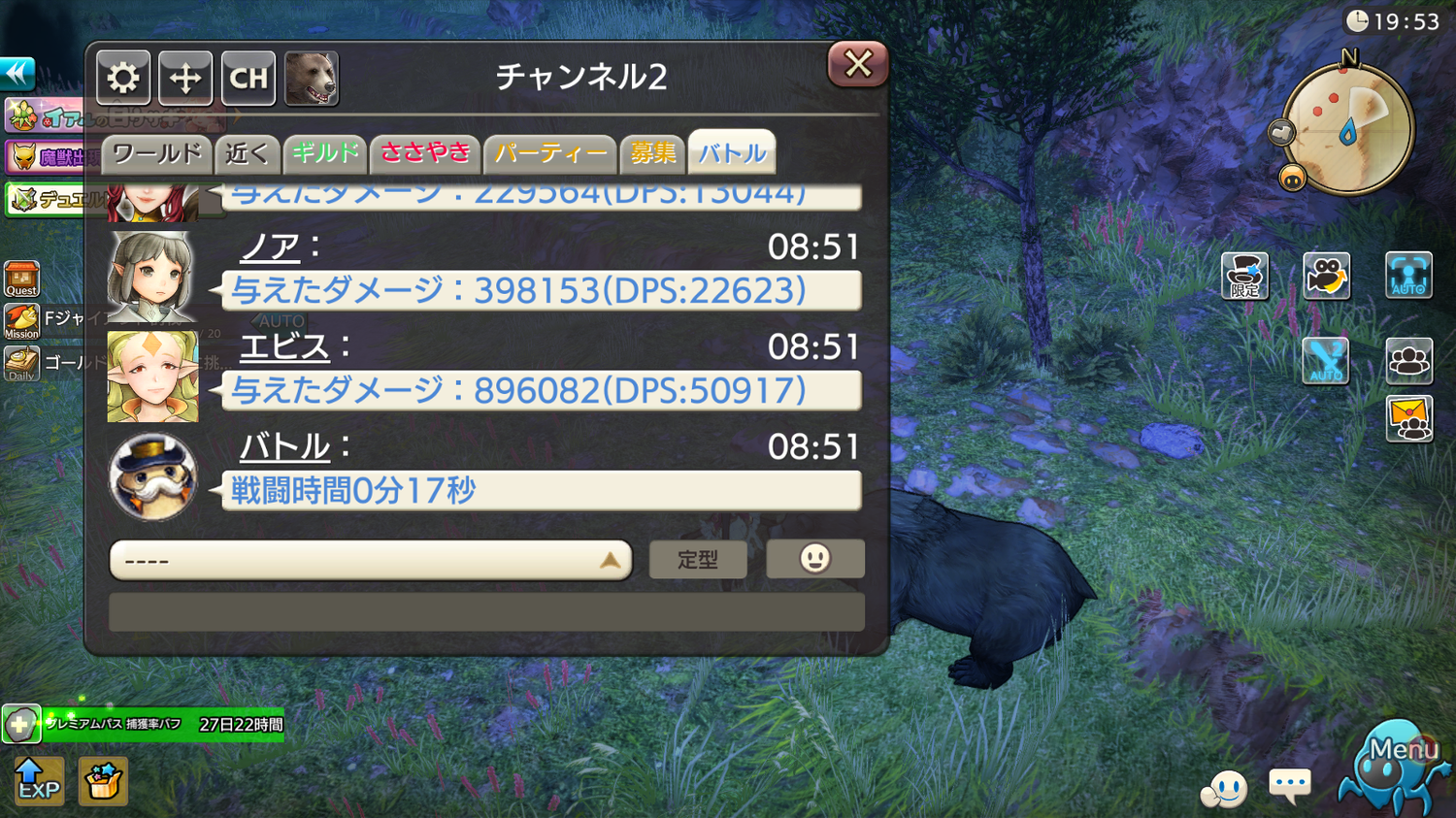Open the party members icon
Viewport: 1456px width, 818px height.
(x=1408, y=361)
